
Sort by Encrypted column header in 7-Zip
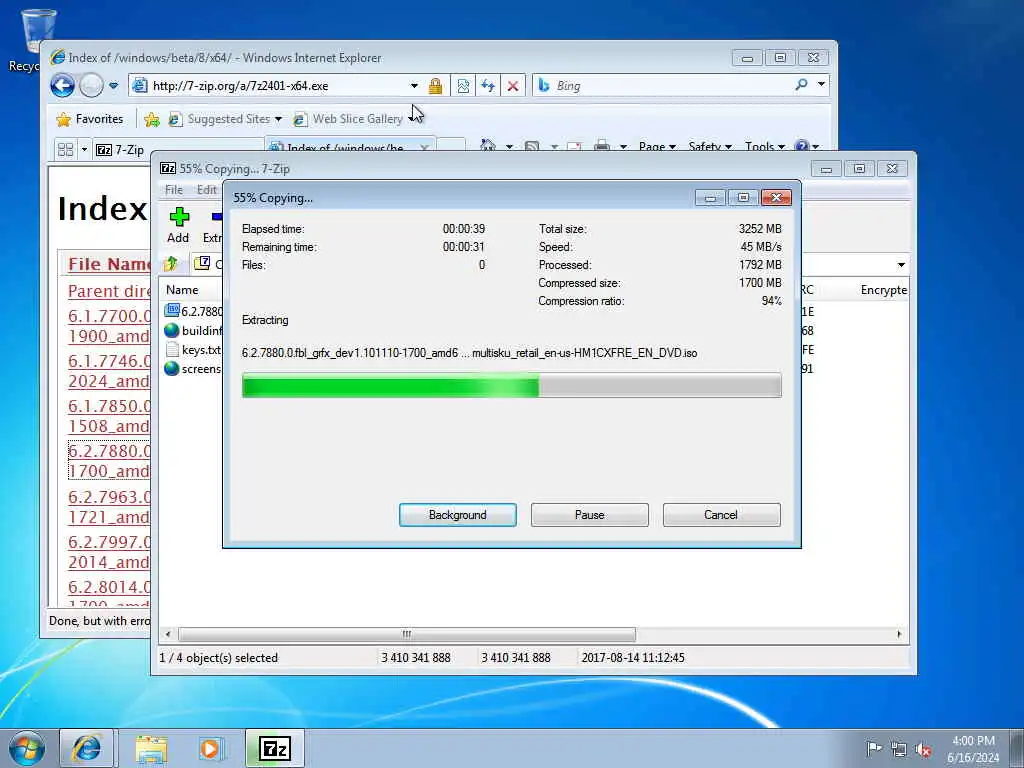pos(884,290)
